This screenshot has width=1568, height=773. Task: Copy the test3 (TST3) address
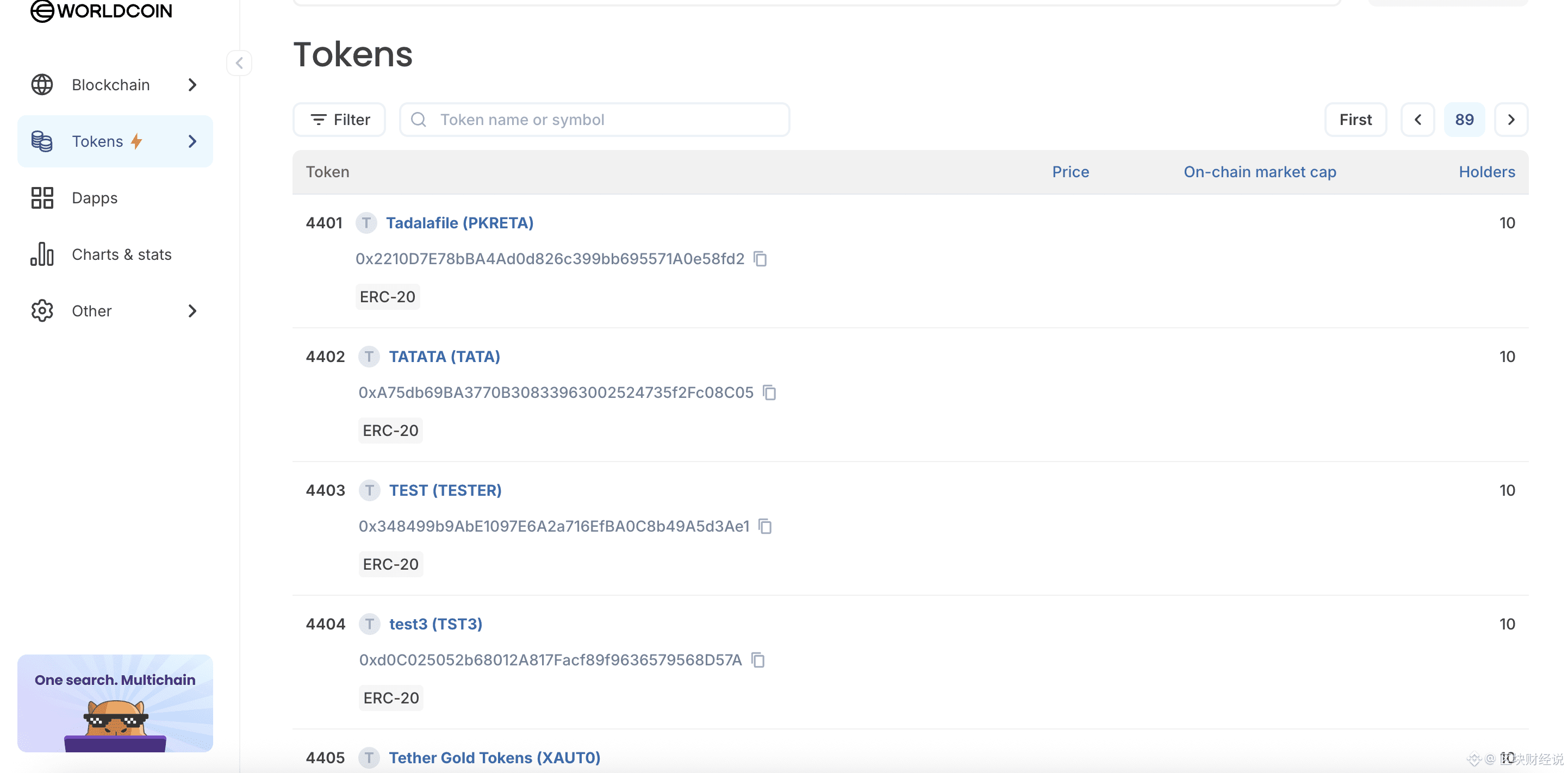(758, 660)
